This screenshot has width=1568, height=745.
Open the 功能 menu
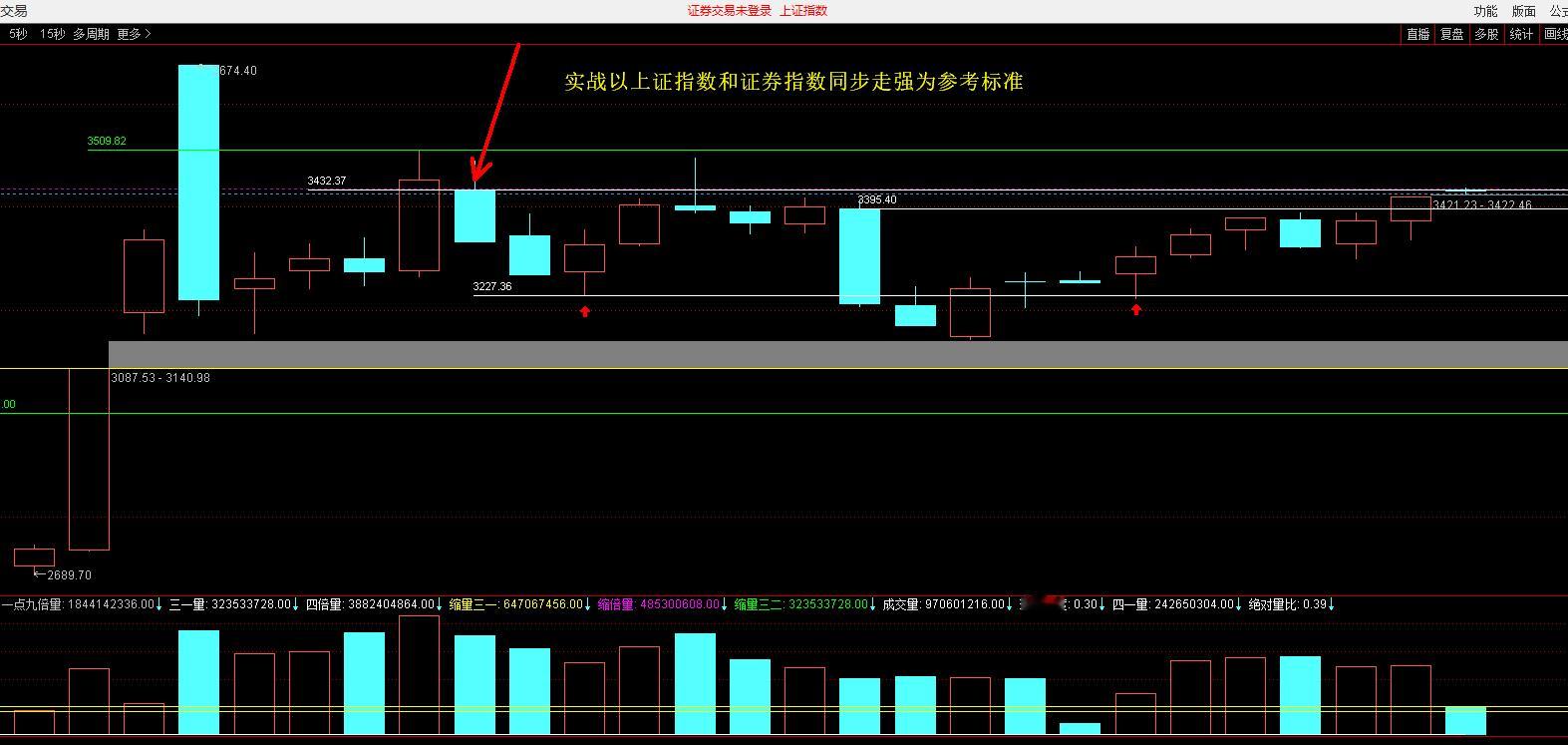(1485, 11)
